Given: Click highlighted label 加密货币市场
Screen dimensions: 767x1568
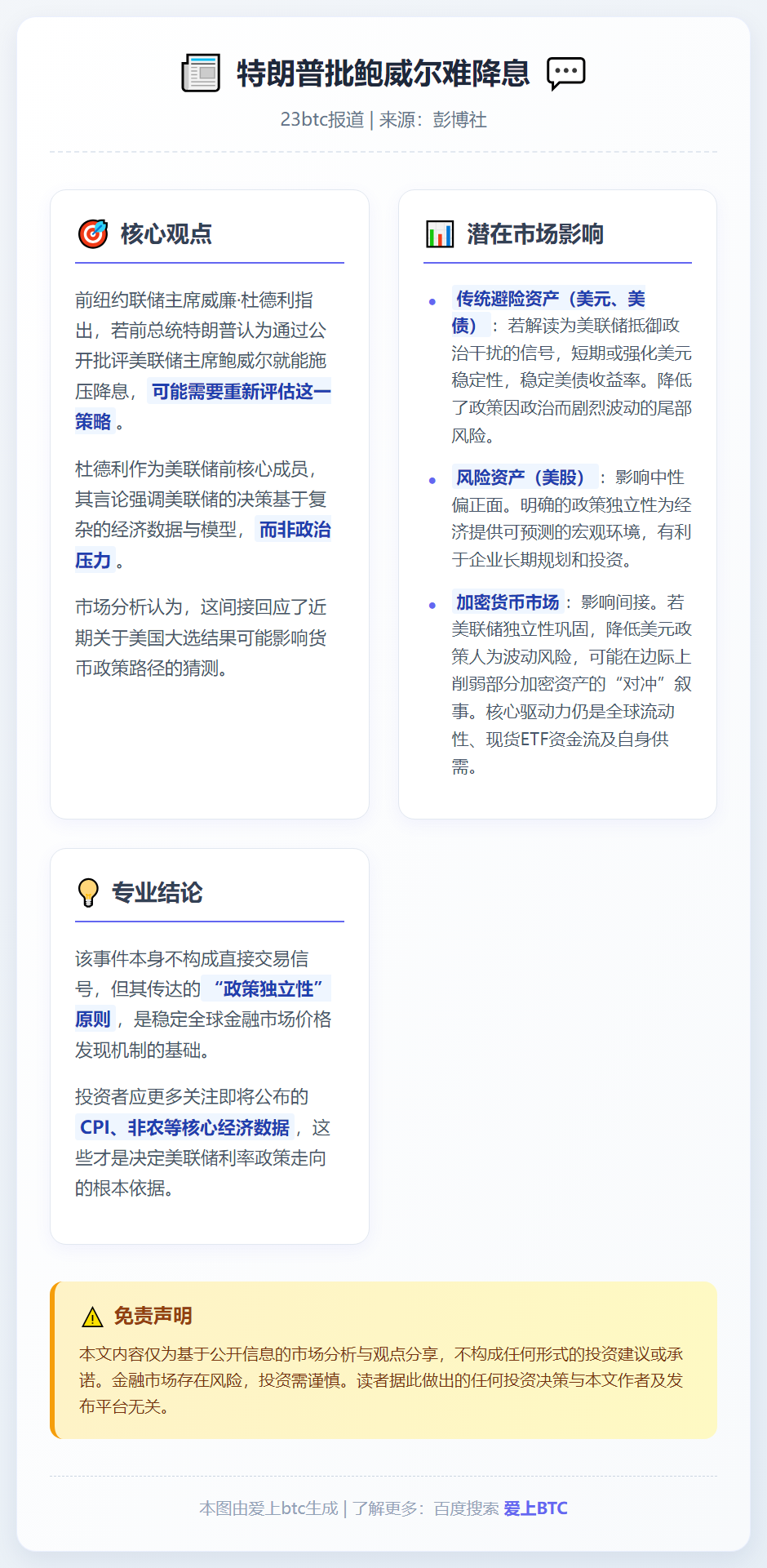Looking at the screenshot, I should click(x=508, y=602).
